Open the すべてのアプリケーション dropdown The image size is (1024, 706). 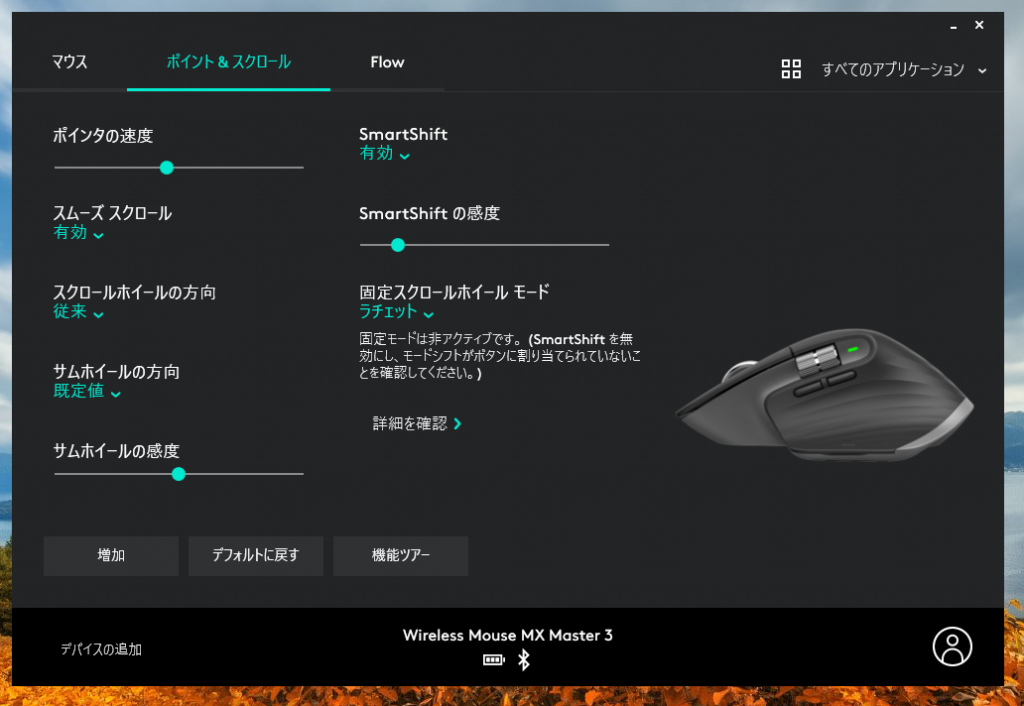pos(902,69)
